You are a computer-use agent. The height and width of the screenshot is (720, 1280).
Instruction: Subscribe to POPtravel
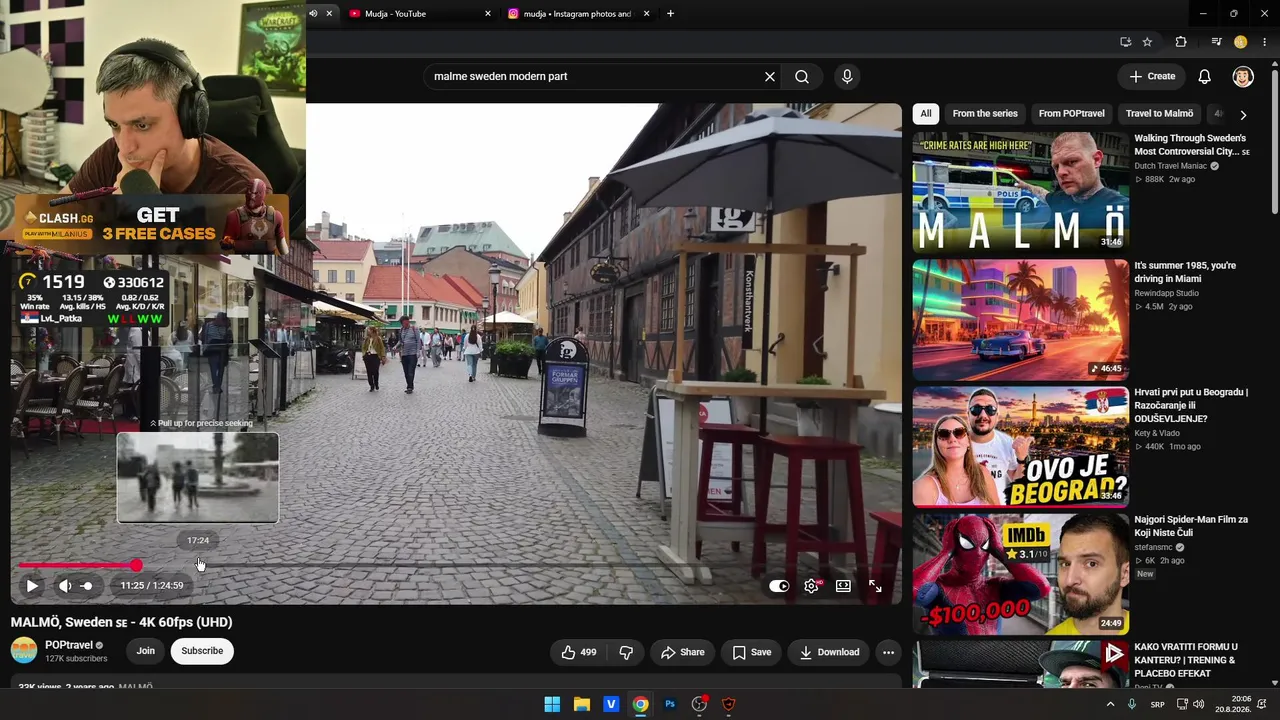point(202,651)
